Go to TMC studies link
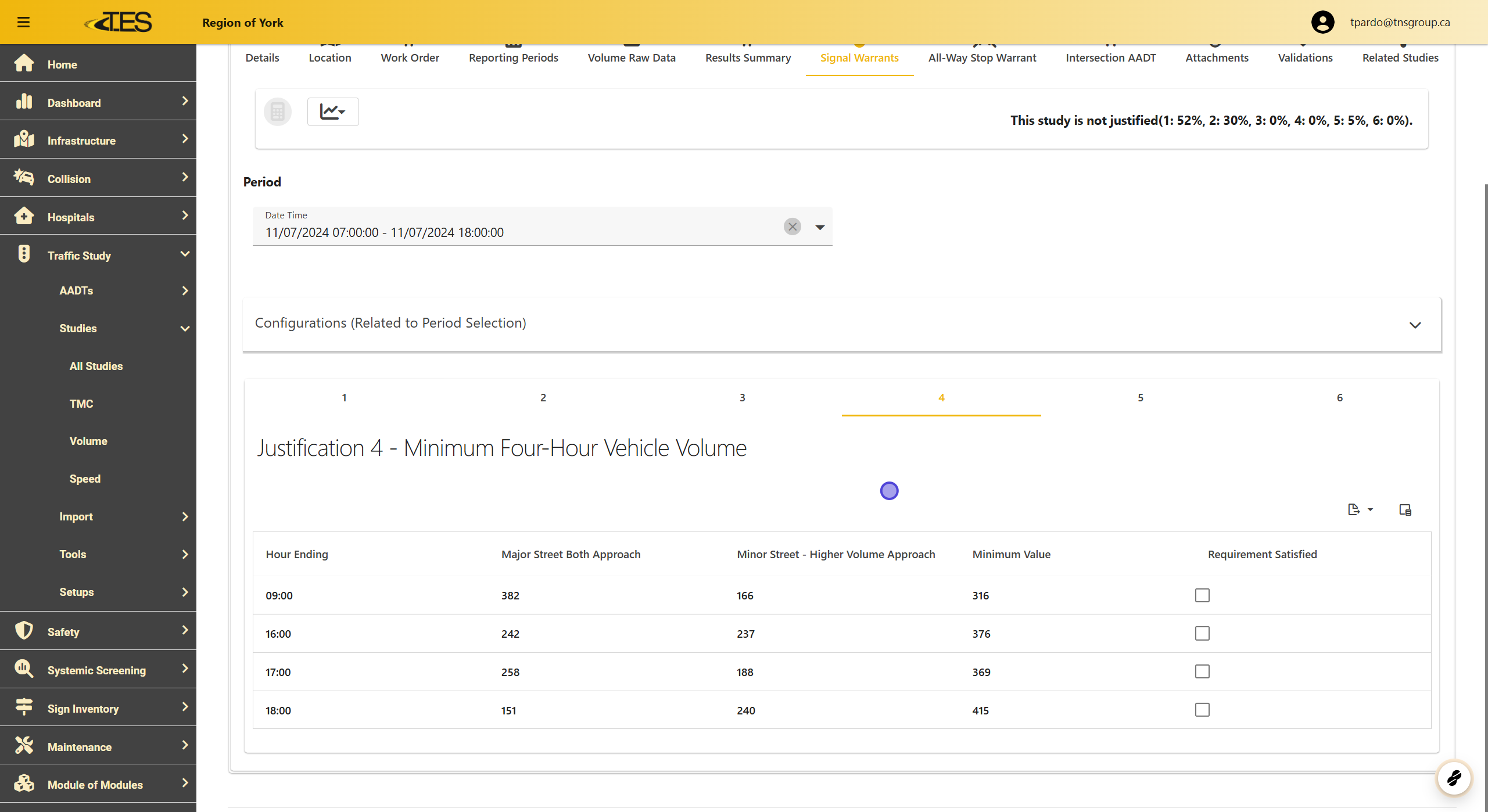The height and width of the screenshot is (812, 1488). pyautogui.click(x=81, y=404)
